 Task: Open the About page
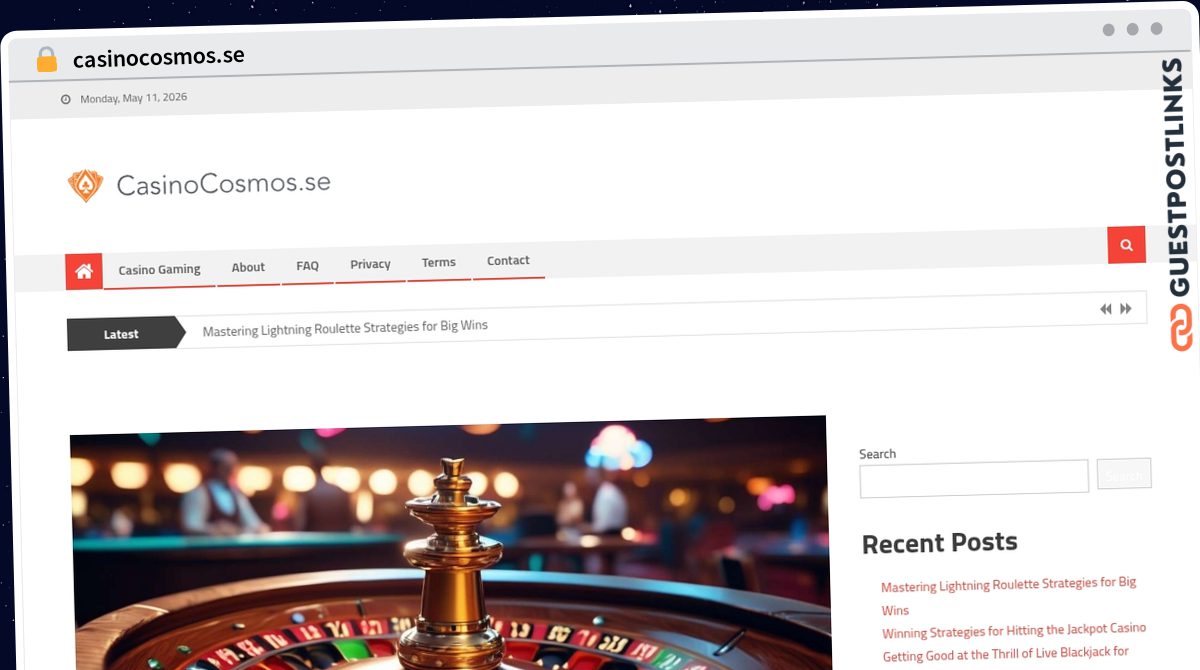[248, 267]
